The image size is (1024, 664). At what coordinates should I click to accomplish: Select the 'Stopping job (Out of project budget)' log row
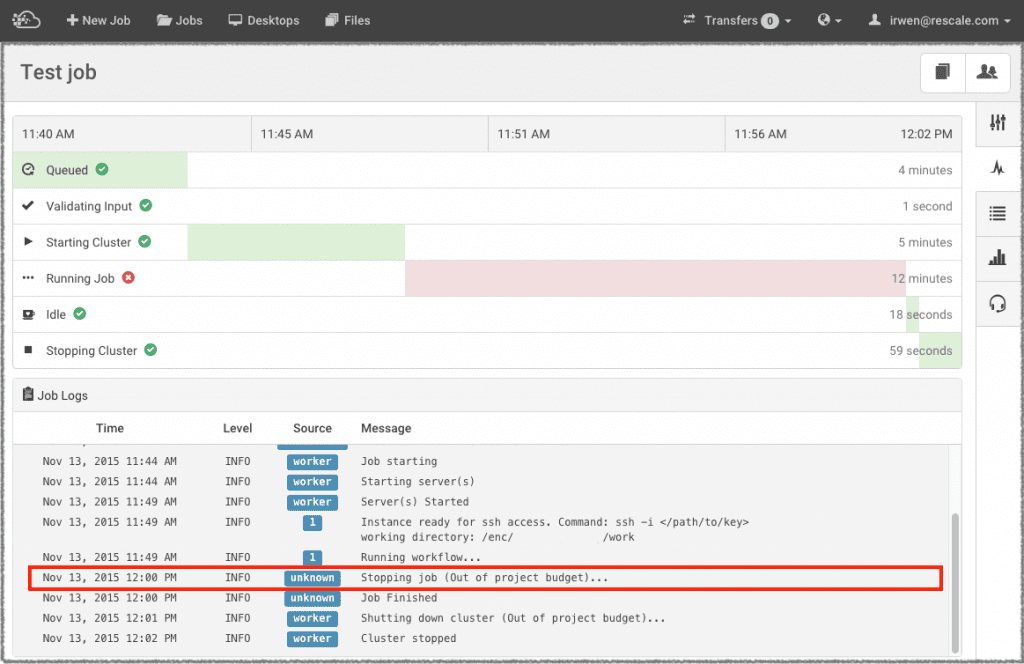pos(485,578)
